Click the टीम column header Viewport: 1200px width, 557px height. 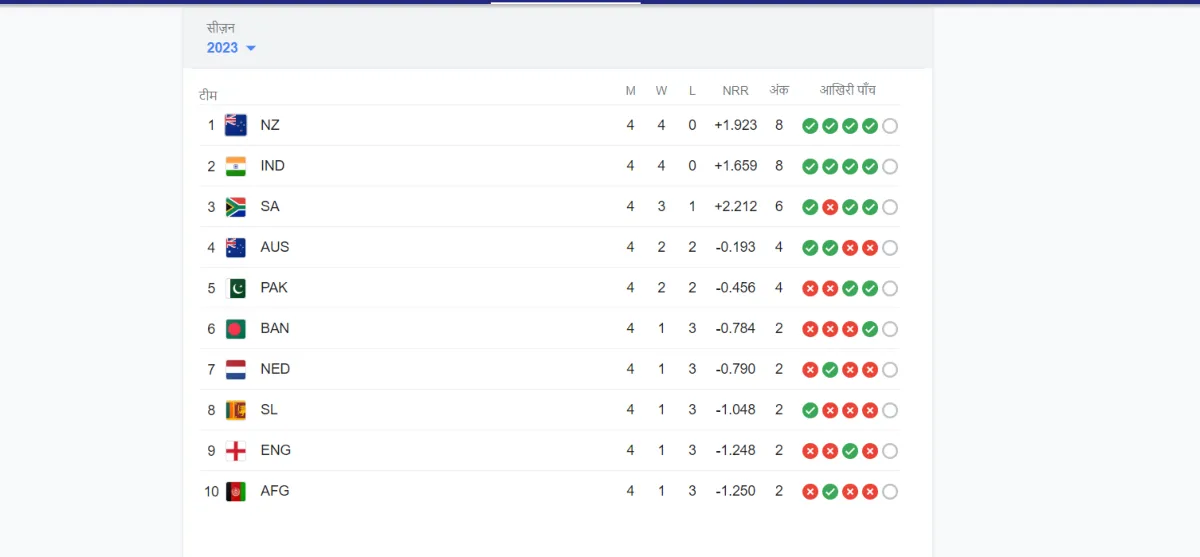208,95
